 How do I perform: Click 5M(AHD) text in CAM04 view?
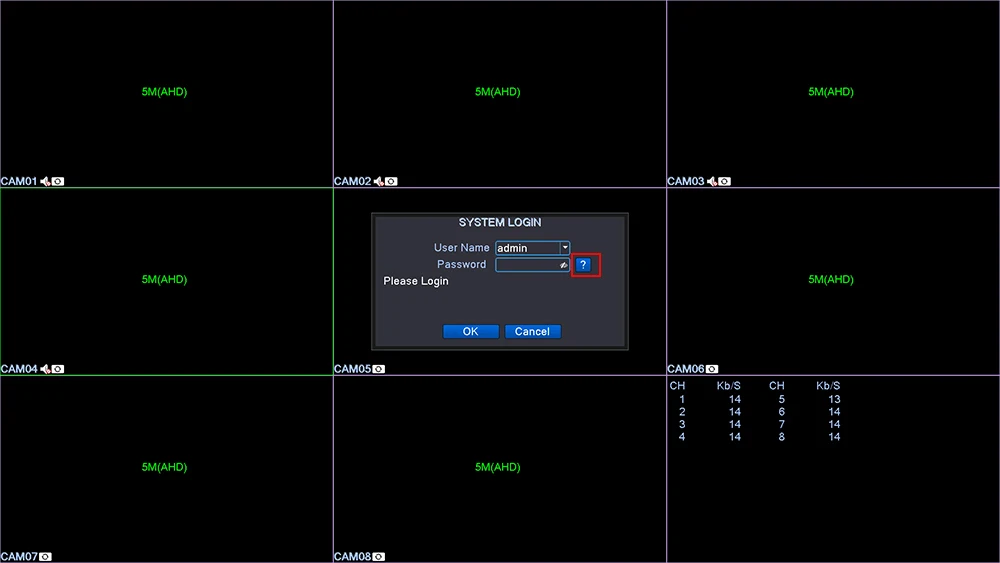click(165, 279)
